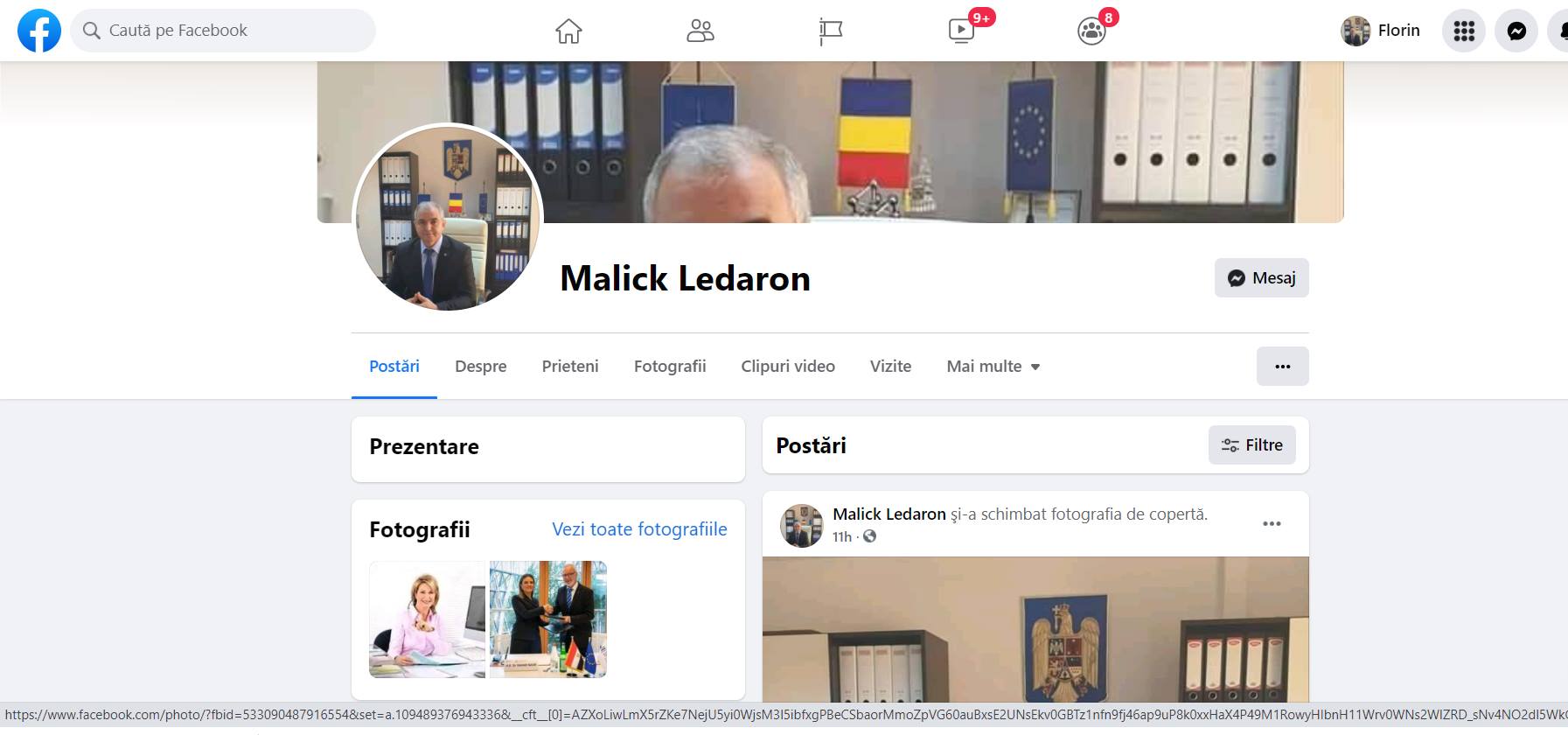Open the grid Menu icon

pos(1464,31)
